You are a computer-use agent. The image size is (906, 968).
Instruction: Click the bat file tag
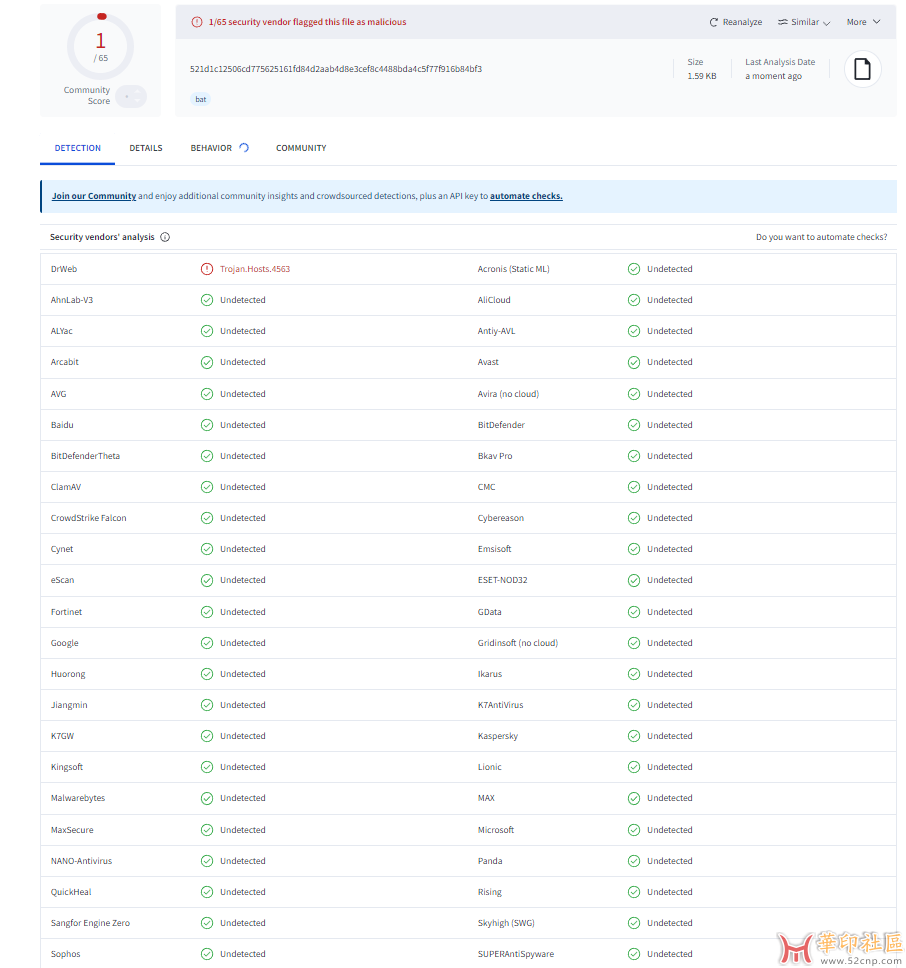201,99
